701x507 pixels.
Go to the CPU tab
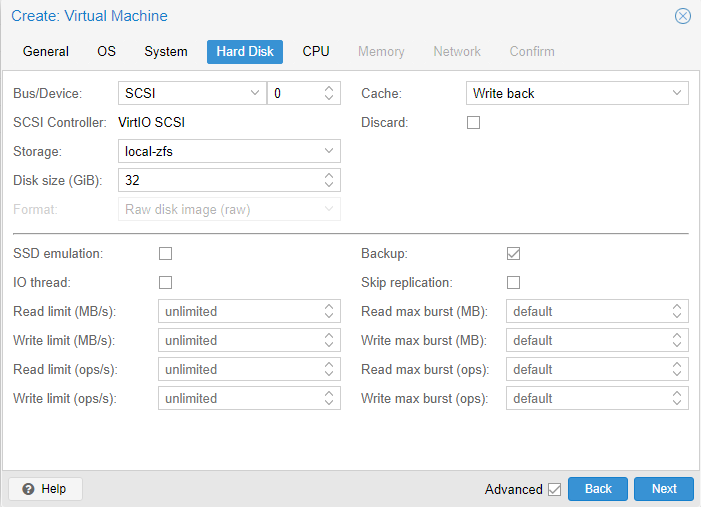316,51
